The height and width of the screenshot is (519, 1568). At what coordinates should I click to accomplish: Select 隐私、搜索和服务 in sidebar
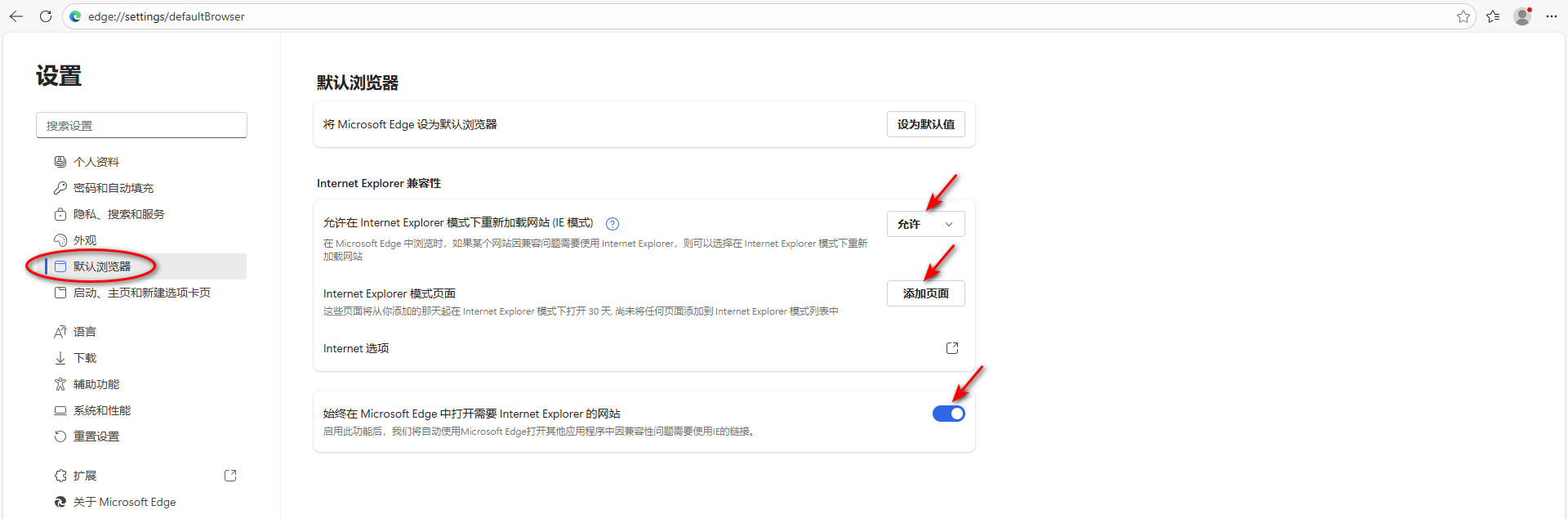pyautogui.click(x=118, y=214)
